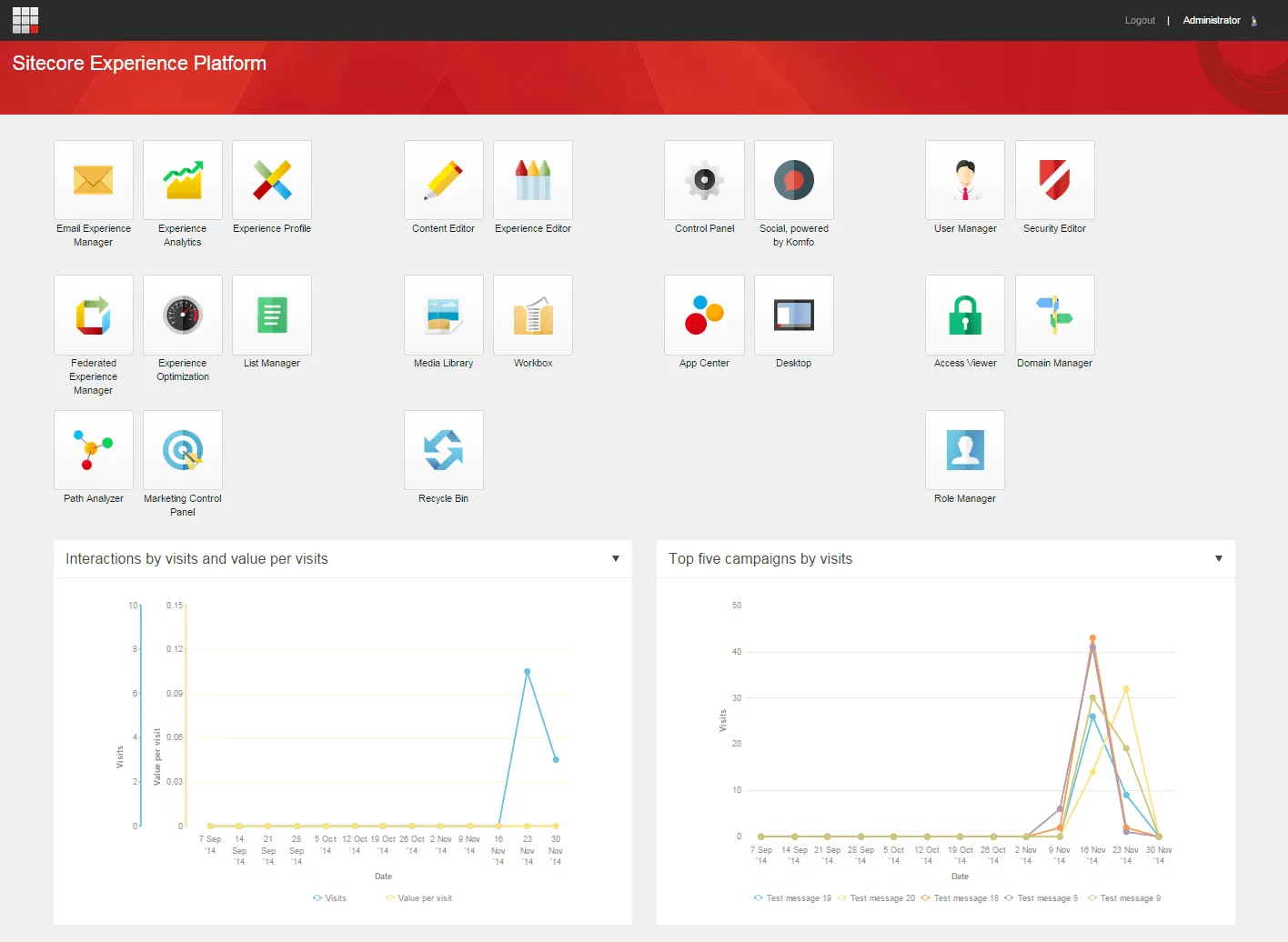
Task: Click the Administrator user name
Action: [1212, 20]
